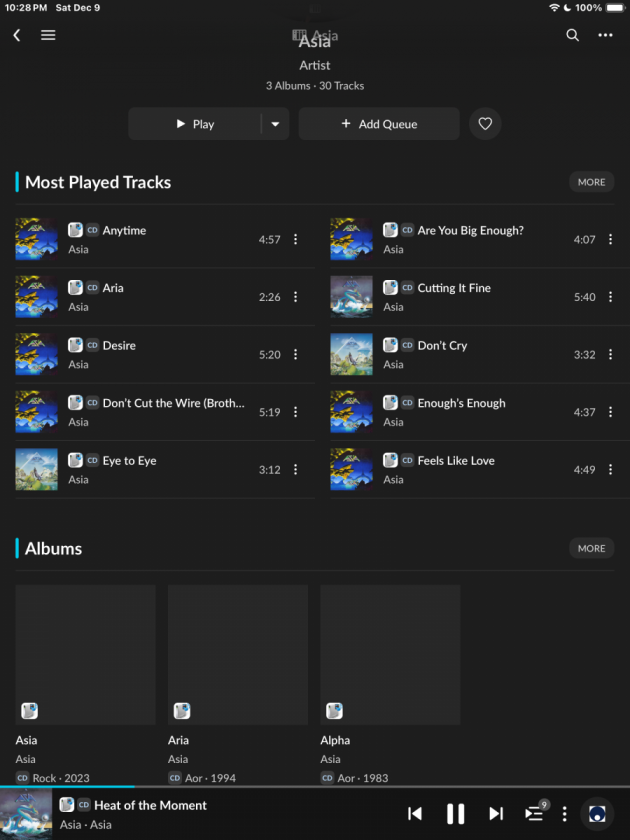Play Cutting It Fine track
This screenshot has height=840, width=630.
click(x=480, y=297)
